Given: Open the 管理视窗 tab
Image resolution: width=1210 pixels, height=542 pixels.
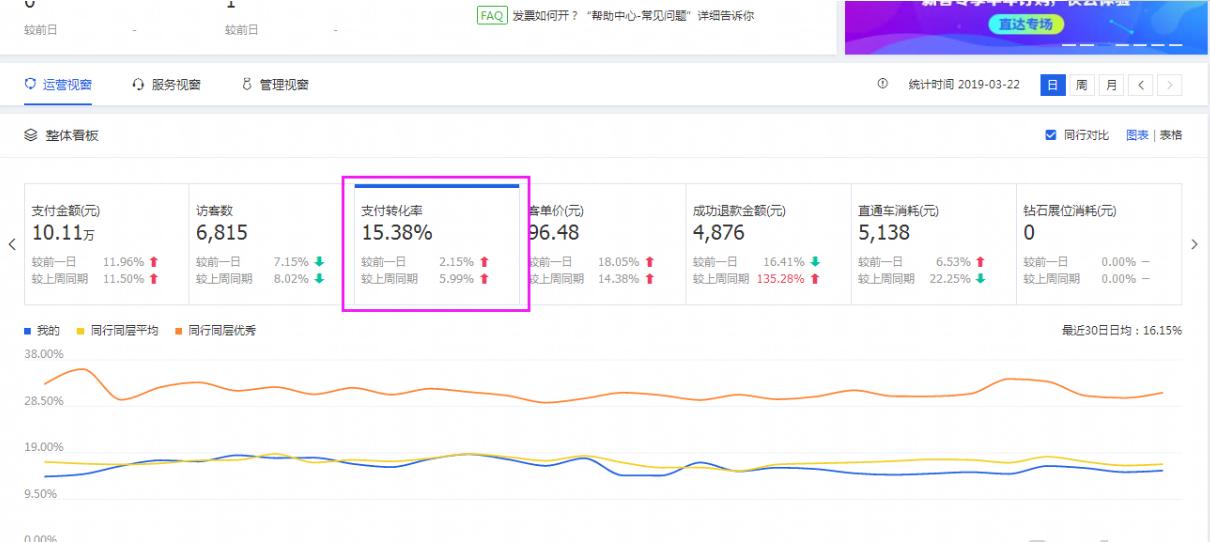Looking at the screenshot, I should click(x=275, y=85).
